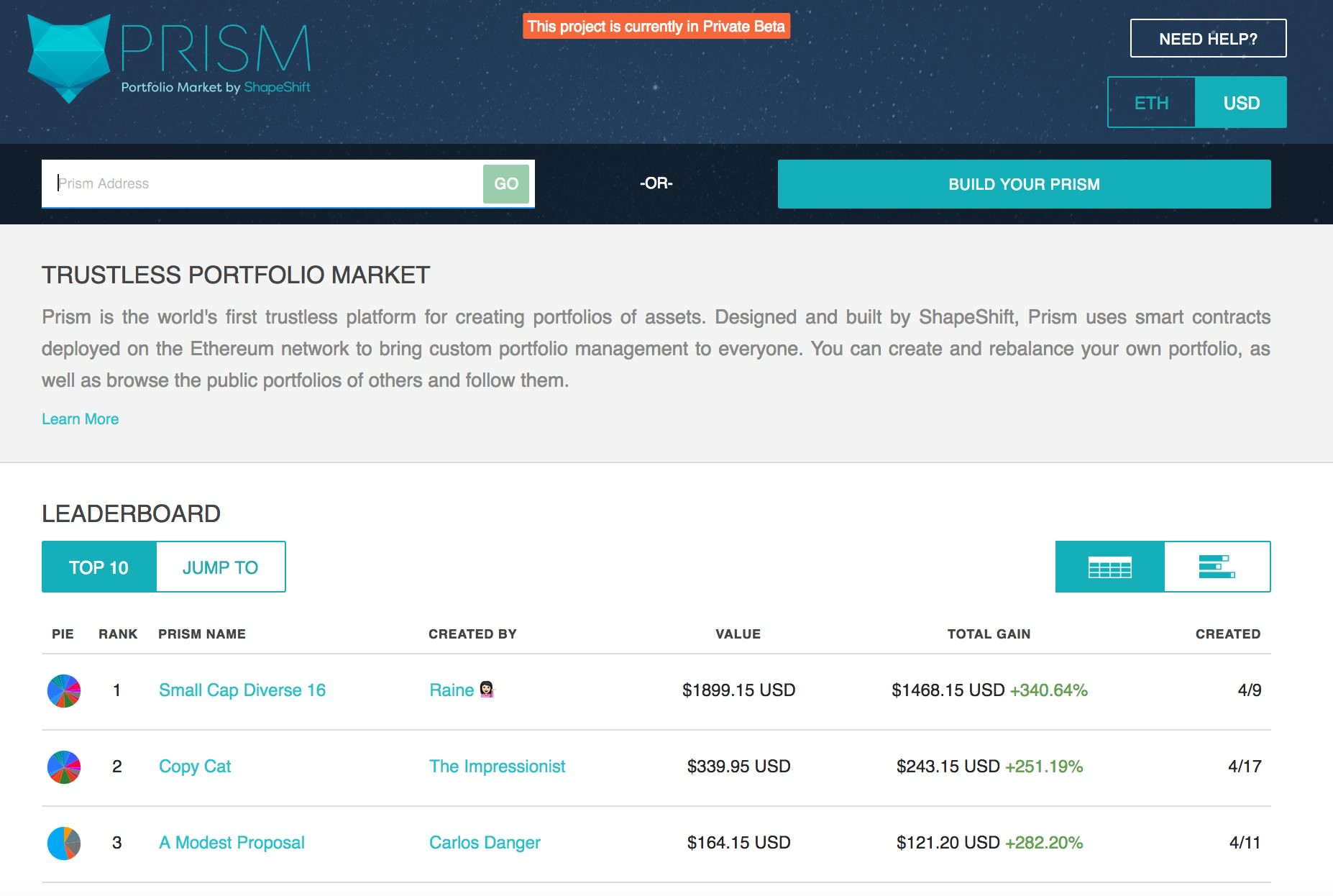
Task: Click the TOTAL GAIN column header
Action: (x=989, y=634)
